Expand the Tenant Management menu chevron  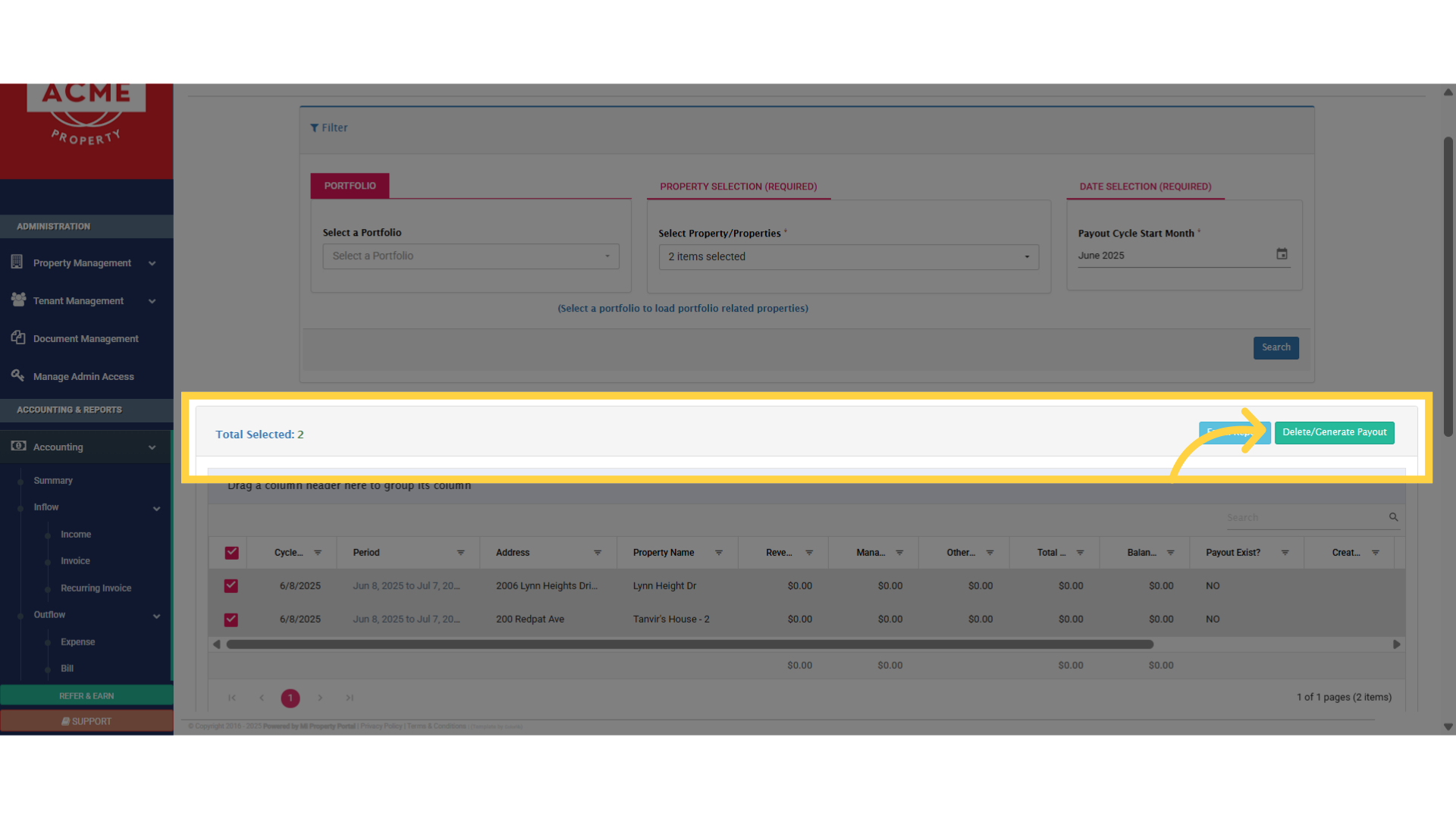coord(152,301)
